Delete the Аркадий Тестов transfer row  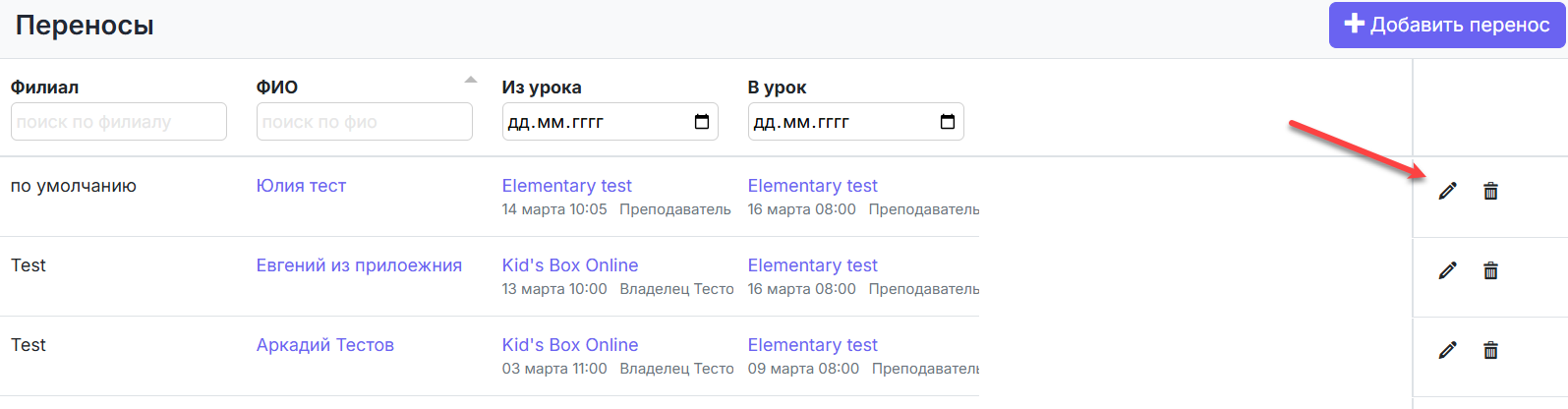click(x=1490, y=350)
